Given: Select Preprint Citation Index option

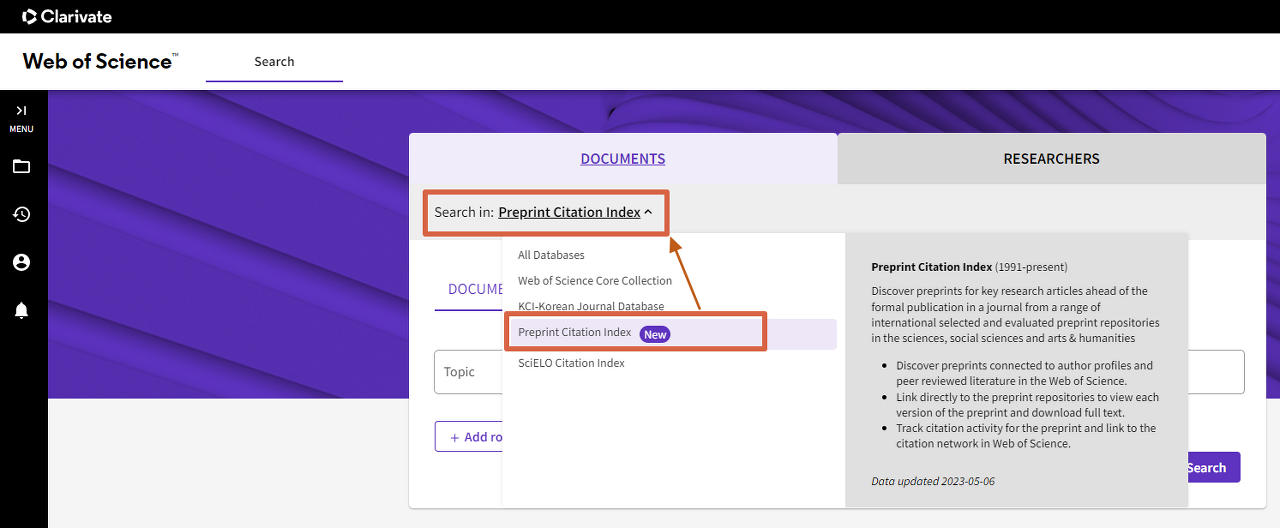Looking at the screenshot, I should point(669,333).
